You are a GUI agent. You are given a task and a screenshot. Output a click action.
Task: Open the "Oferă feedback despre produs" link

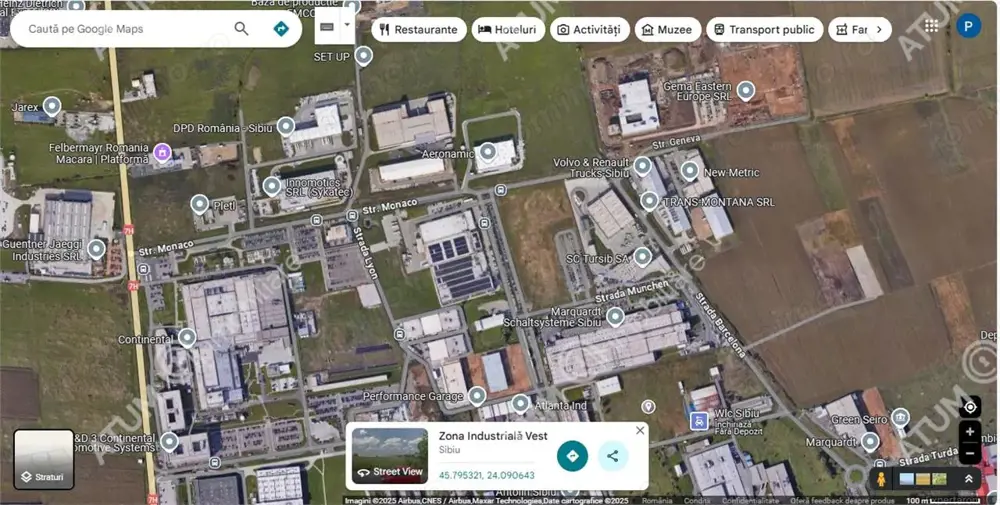tap(842, 501)
